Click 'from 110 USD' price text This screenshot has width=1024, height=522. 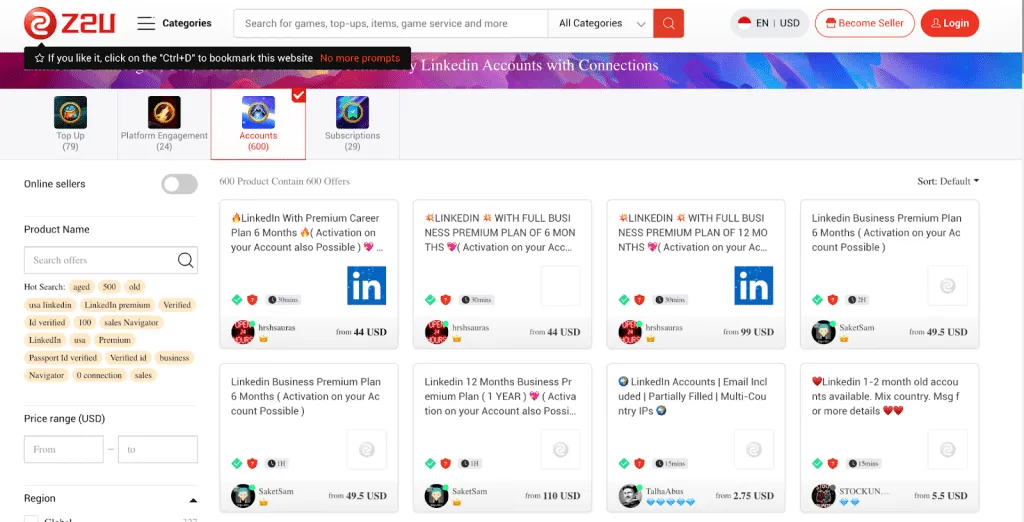click(552, 496)
